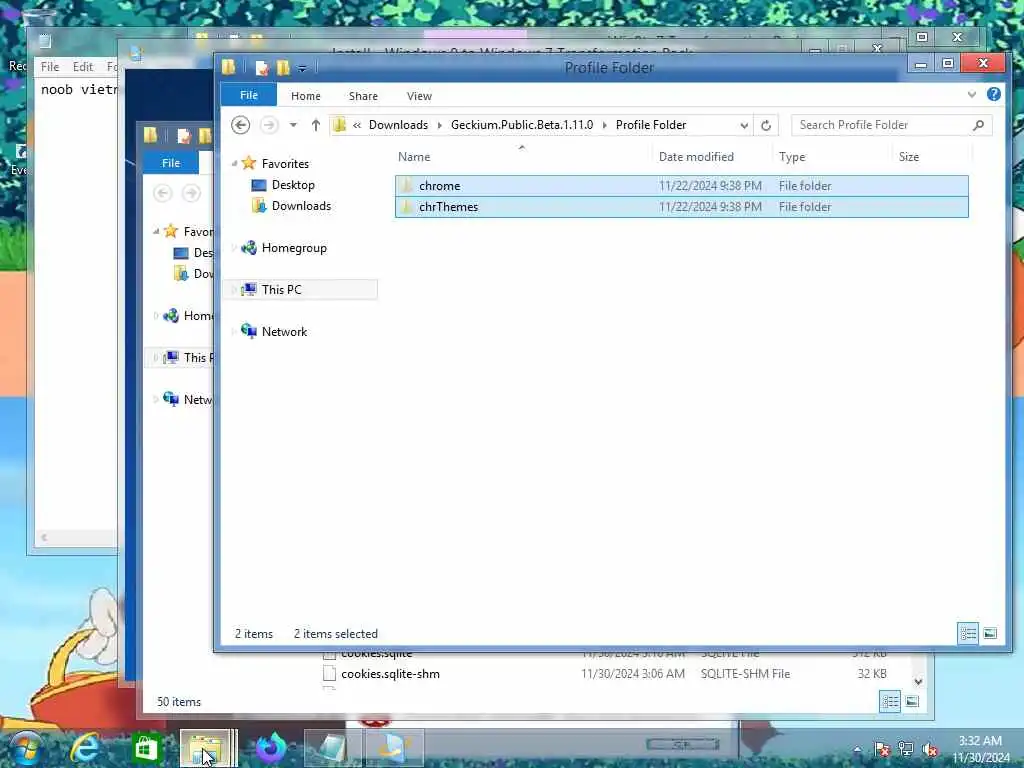This screenshot has width=1024, height=768.
Task: Open File tab in the back Explorer window
Action: (x=170, y=163)
